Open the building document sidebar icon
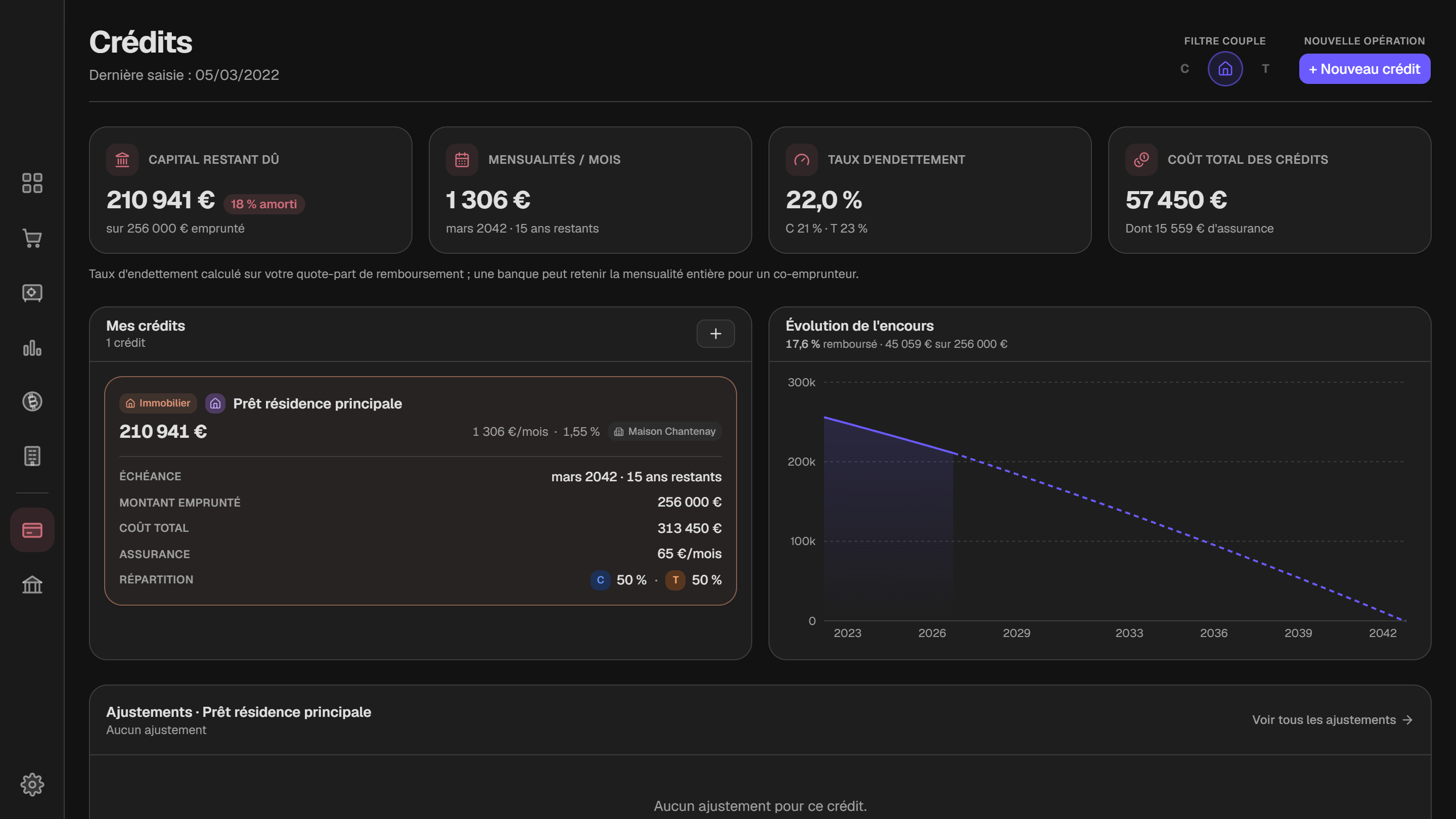1456x819 pixels. pyautogui.click(x=32, y=456)
